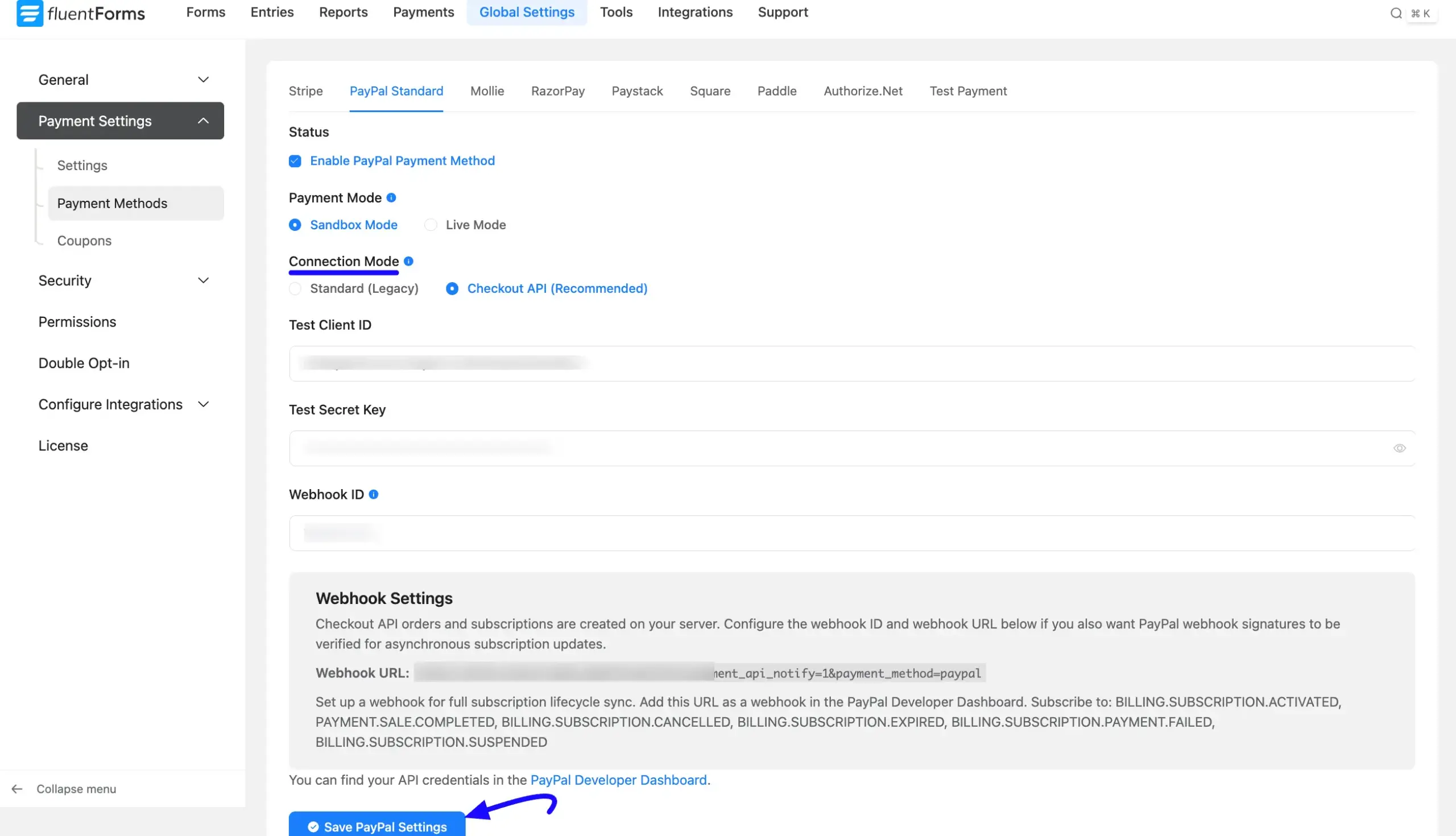Open the search magnifier icon
The image size is (1456, 836).
point(1396,13)
